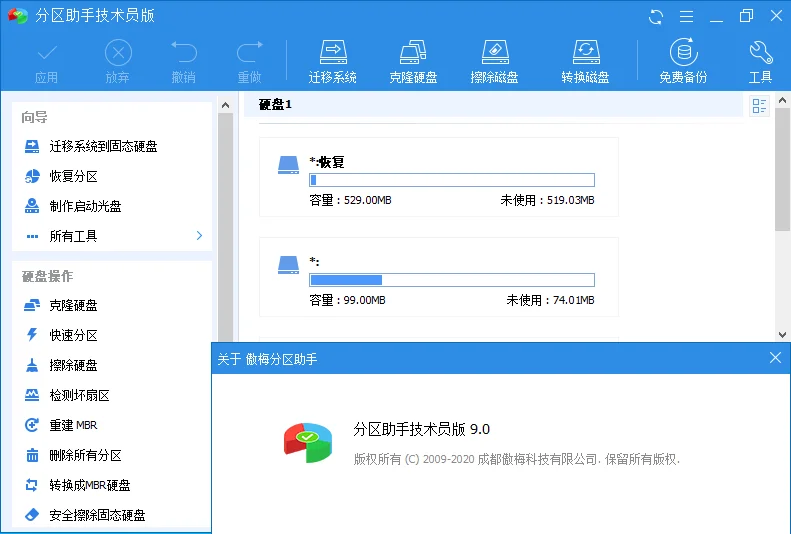Close the 关于 傲梅分区助手 dialog
The height and width of the screenshot is (534, 791).
pos(775,358)
